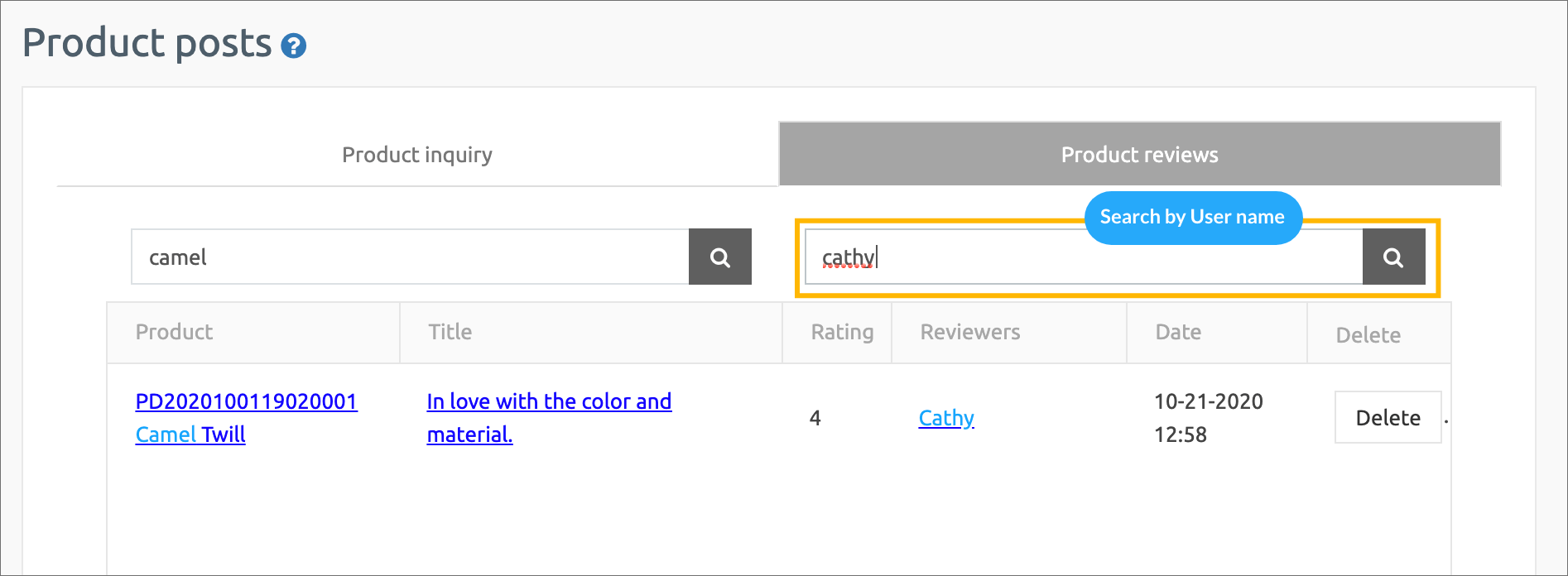Screen dimensions: 1568x576
Task: Click the Delete column header
Action: click(1368, 335)
